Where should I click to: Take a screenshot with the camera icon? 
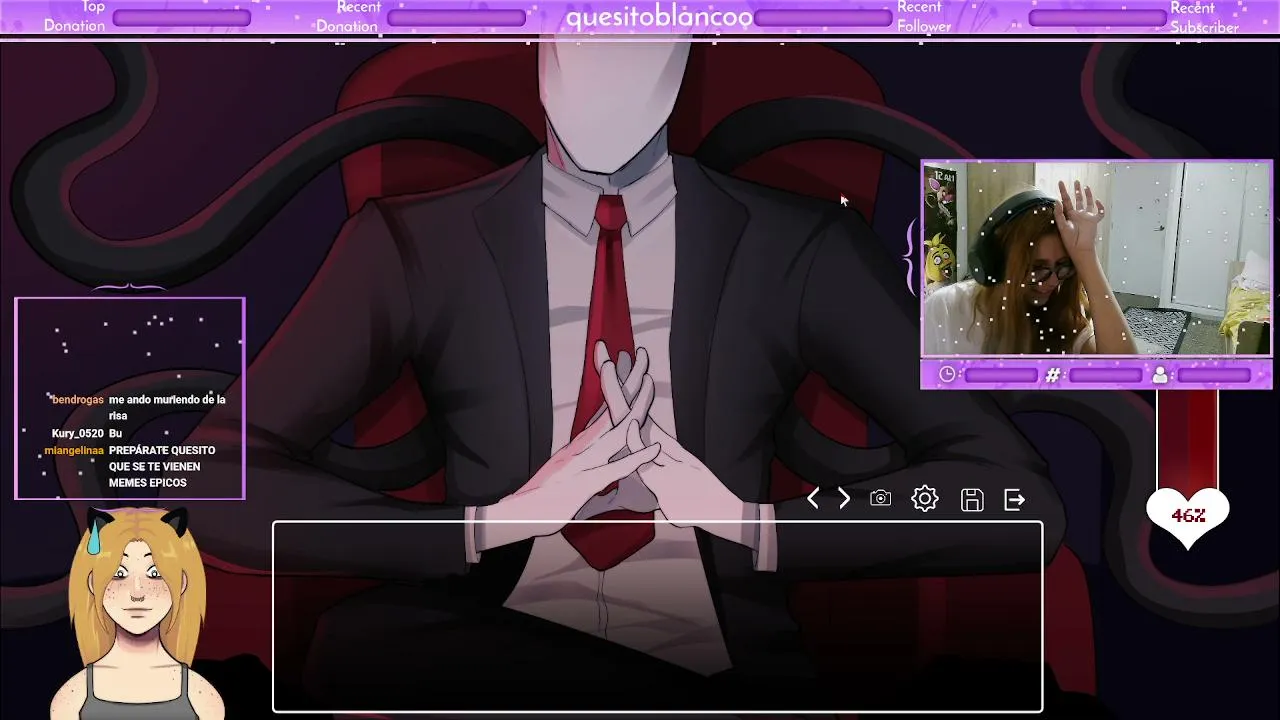pyautogui.click(x=880, y=498)
